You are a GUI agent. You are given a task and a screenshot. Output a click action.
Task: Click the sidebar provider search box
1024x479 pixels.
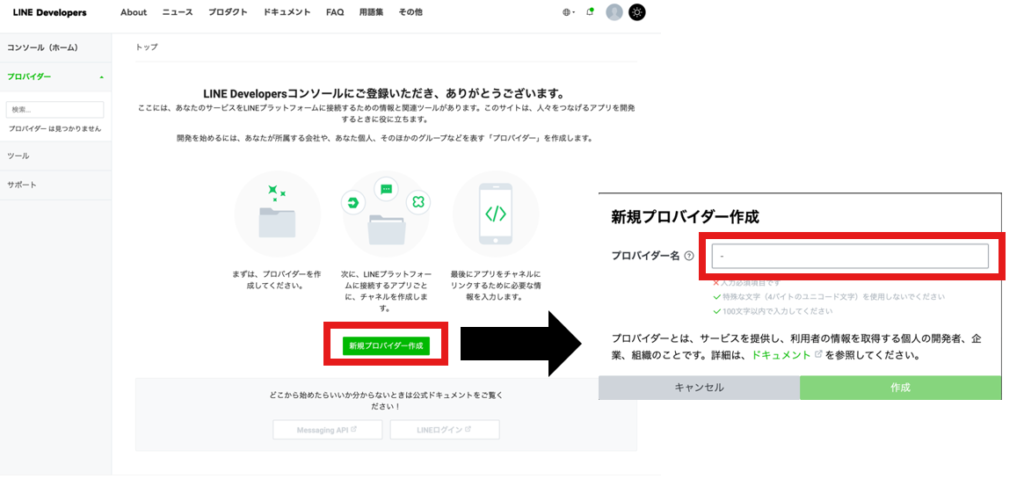(55, 110)
